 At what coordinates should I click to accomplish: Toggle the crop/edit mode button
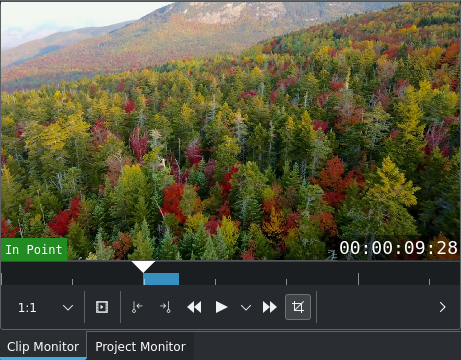coord(298,307)
